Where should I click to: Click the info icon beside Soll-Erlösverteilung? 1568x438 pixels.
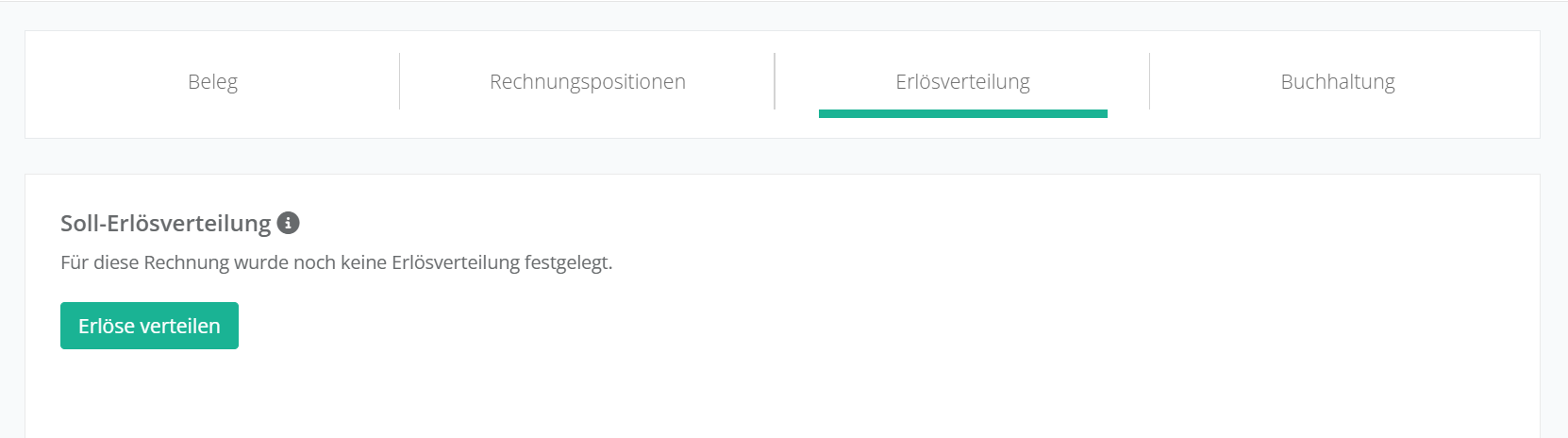tap(289, 223)
